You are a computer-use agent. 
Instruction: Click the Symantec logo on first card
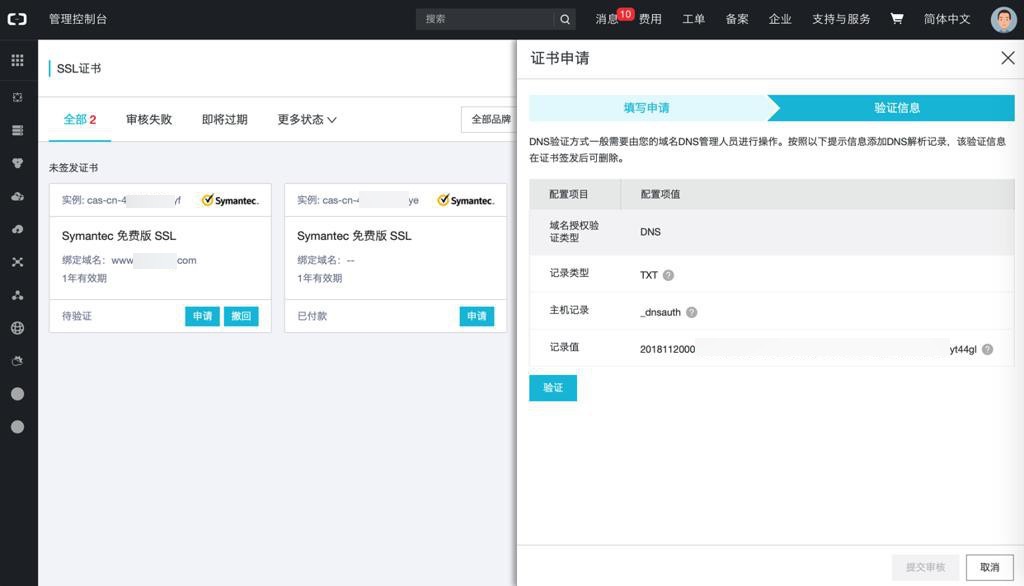[230, 200]
